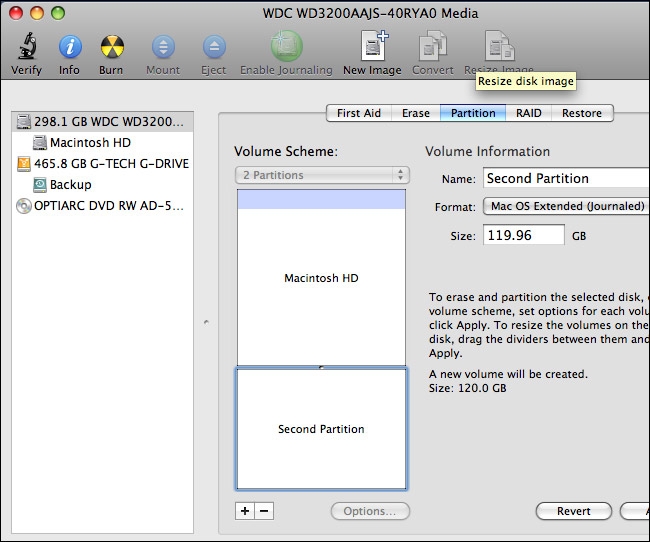
Task: Click the divider handle between partitions
Action: [x=321, y=367]
